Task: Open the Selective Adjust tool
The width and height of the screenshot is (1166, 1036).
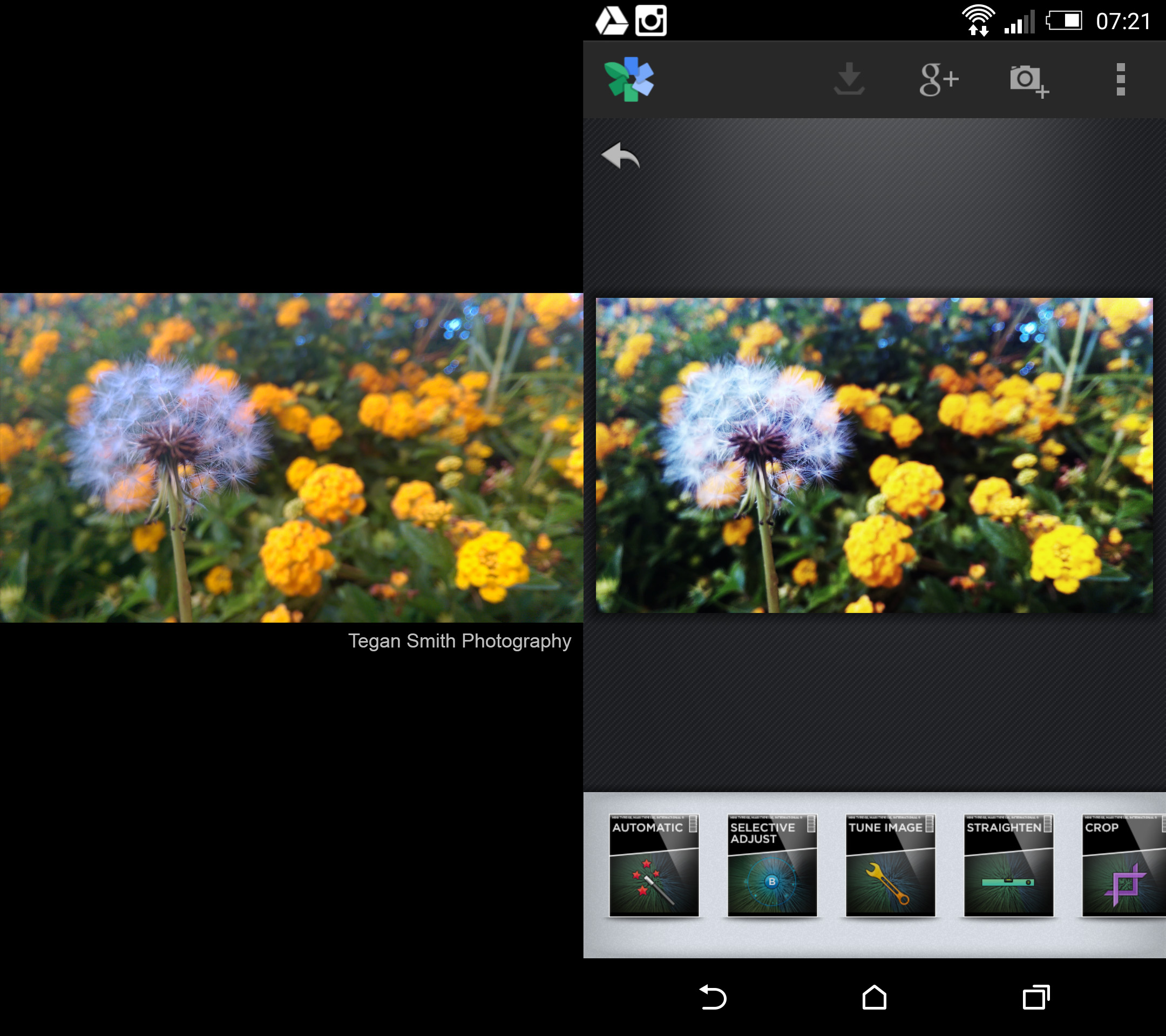Action: click(772, 865)
